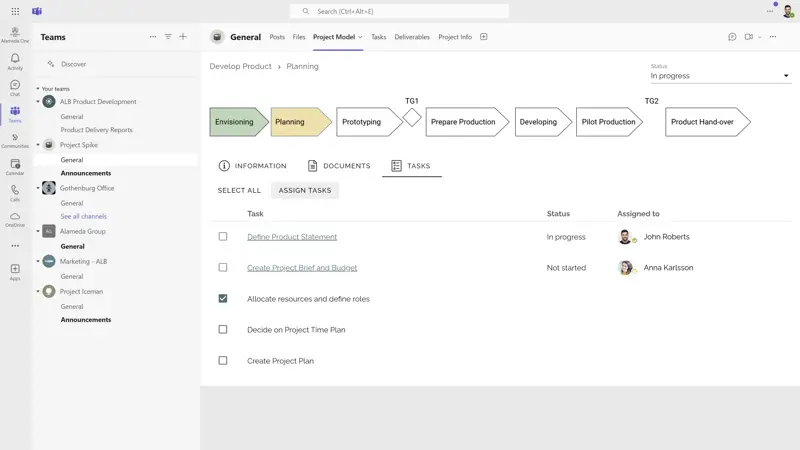Switch to DOCUMENTS section tab
This screenshot has width=800, height=450.
tap(339, 166)
